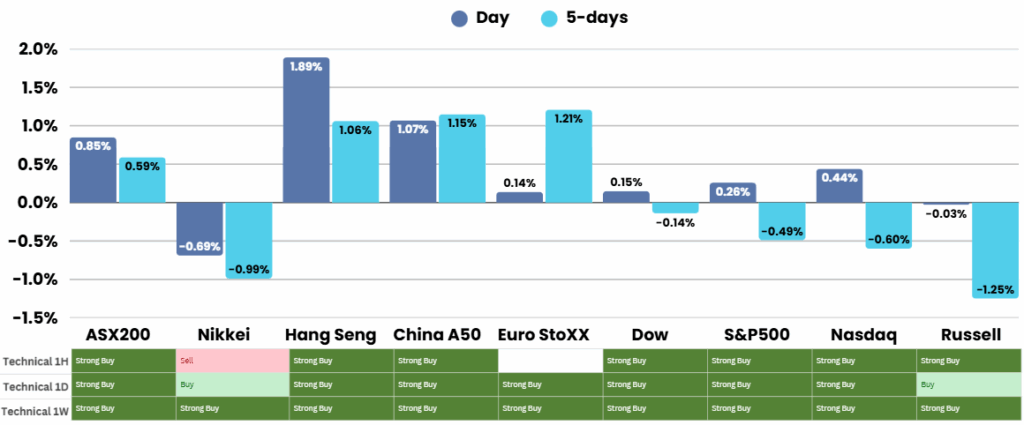Select the Hang Seng 1.89% Day bar
This screenshot has width=1024, height=425.
pyautogui.click(x=306, y=130)
